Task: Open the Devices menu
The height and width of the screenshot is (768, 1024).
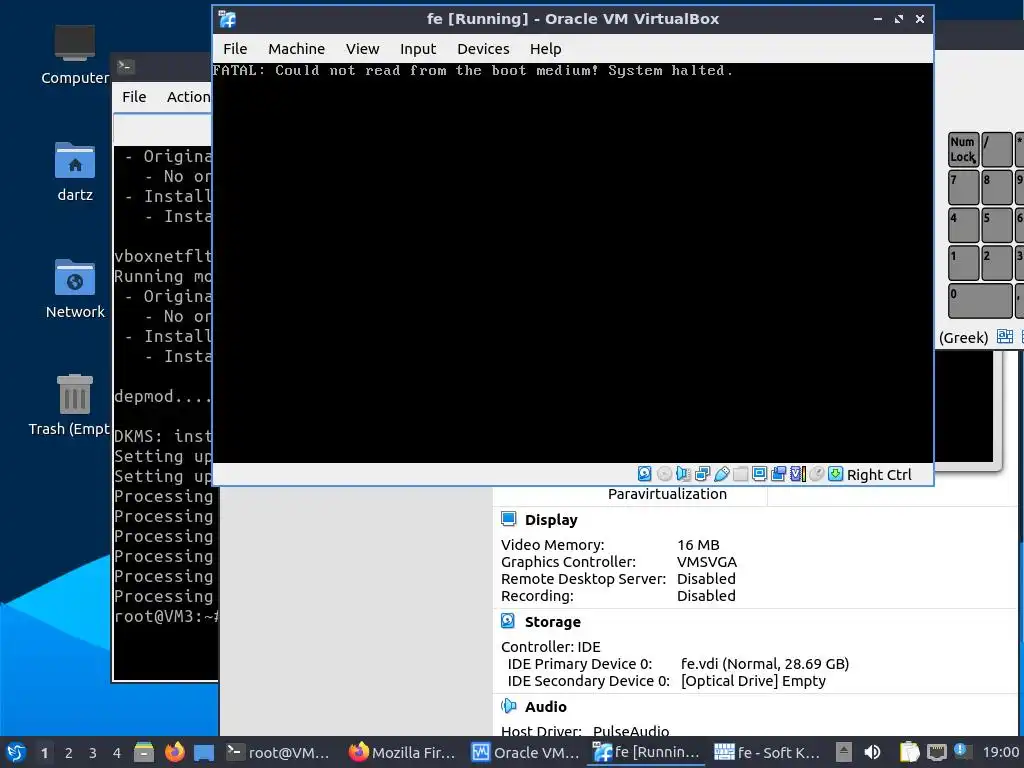Action: [483, 49]
